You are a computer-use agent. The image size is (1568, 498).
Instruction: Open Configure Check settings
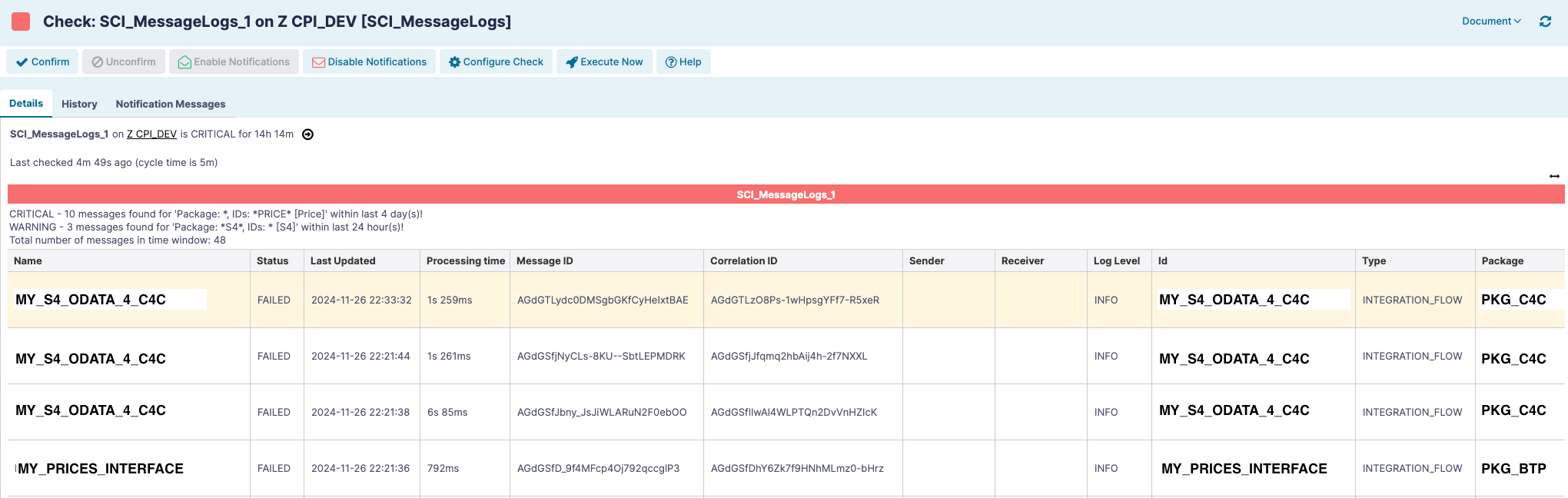click(x=496, y=61)
